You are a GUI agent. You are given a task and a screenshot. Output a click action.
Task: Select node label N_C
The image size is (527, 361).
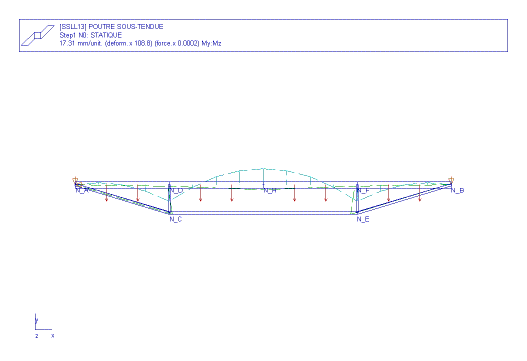(176, 219)
